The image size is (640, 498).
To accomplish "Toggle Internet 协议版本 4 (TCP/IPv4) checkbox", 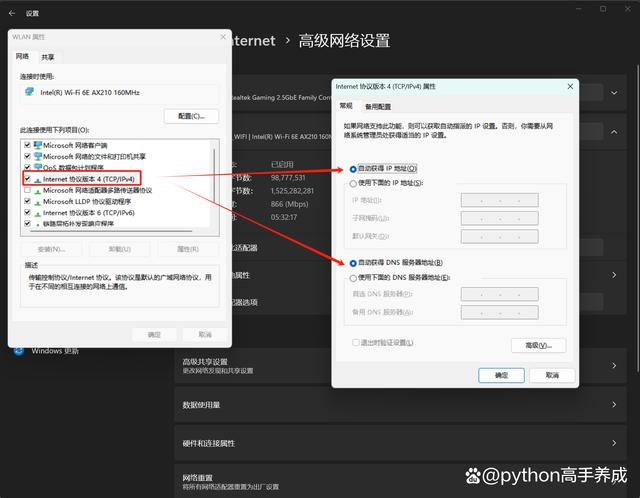I will tap(27, 178).
